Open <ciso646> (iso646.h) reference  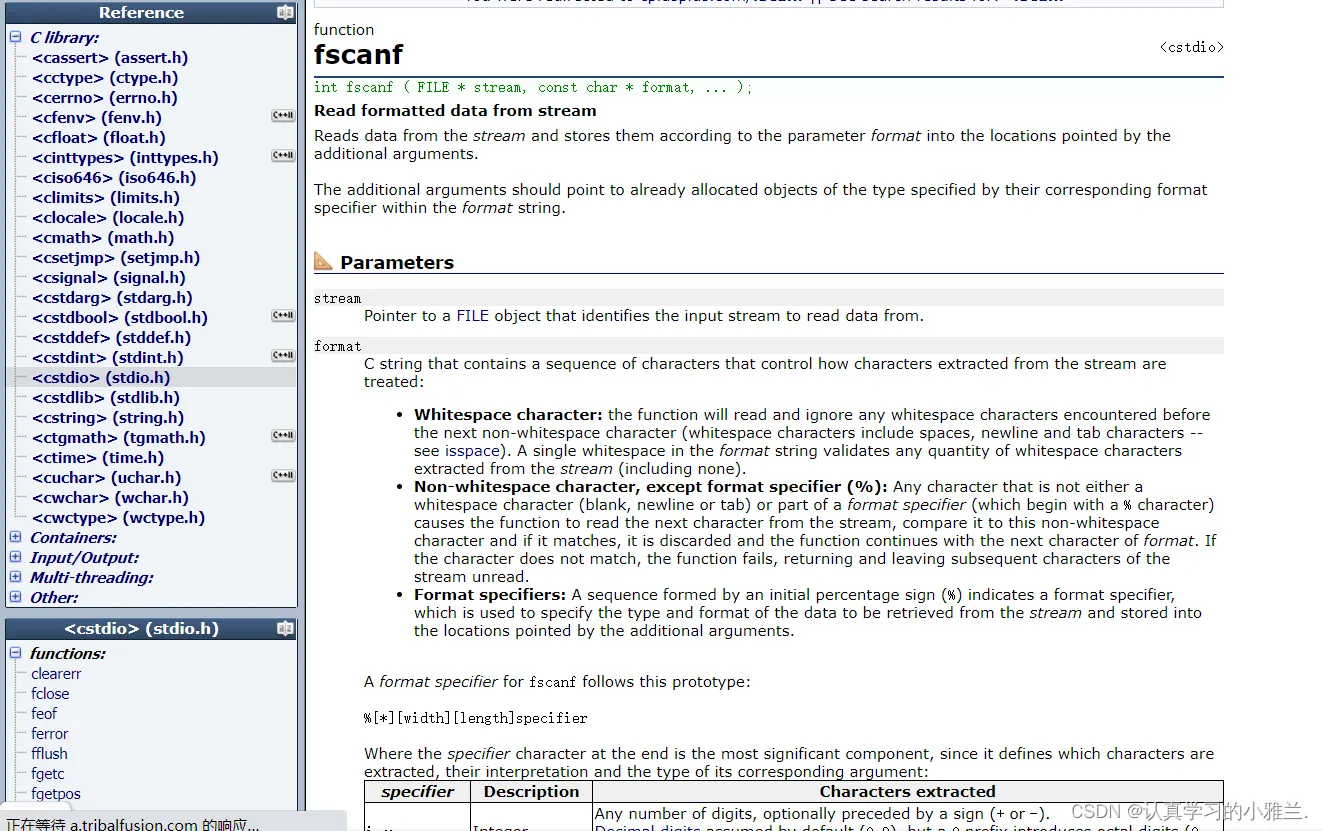(114, 178)
